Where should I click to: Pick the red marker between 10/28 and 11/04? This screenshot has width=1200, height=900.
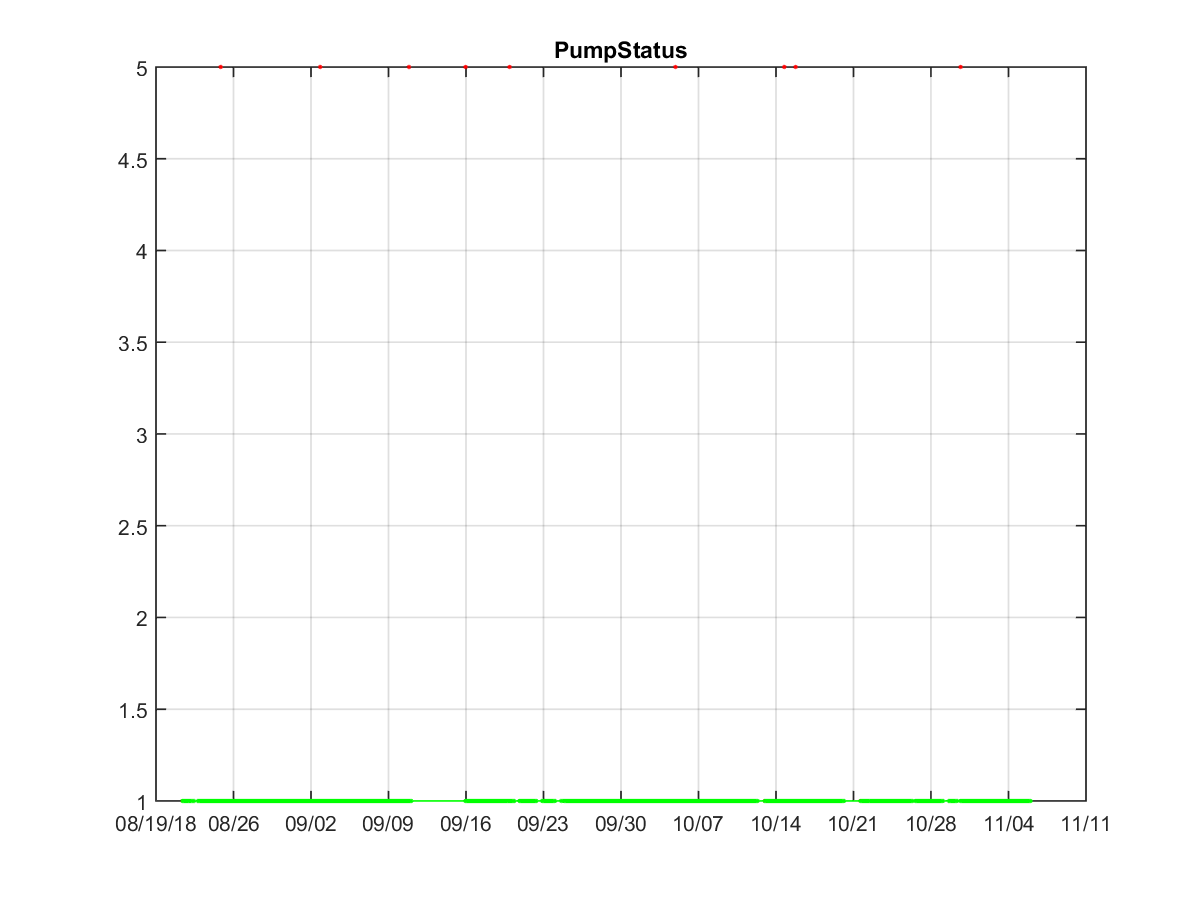click(960, 67)
